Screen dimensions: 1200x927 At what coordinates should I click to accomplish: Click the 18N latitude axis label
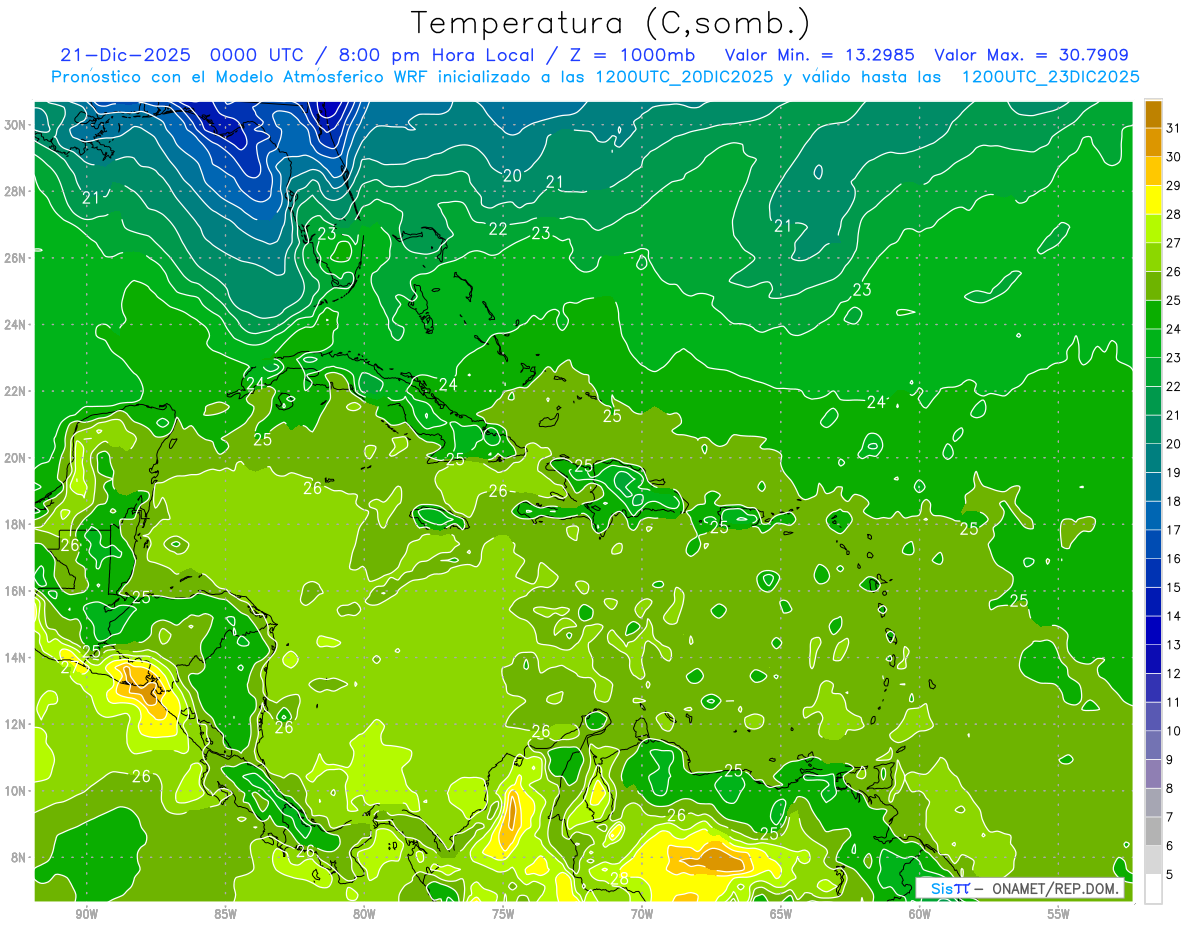(15, 524)
